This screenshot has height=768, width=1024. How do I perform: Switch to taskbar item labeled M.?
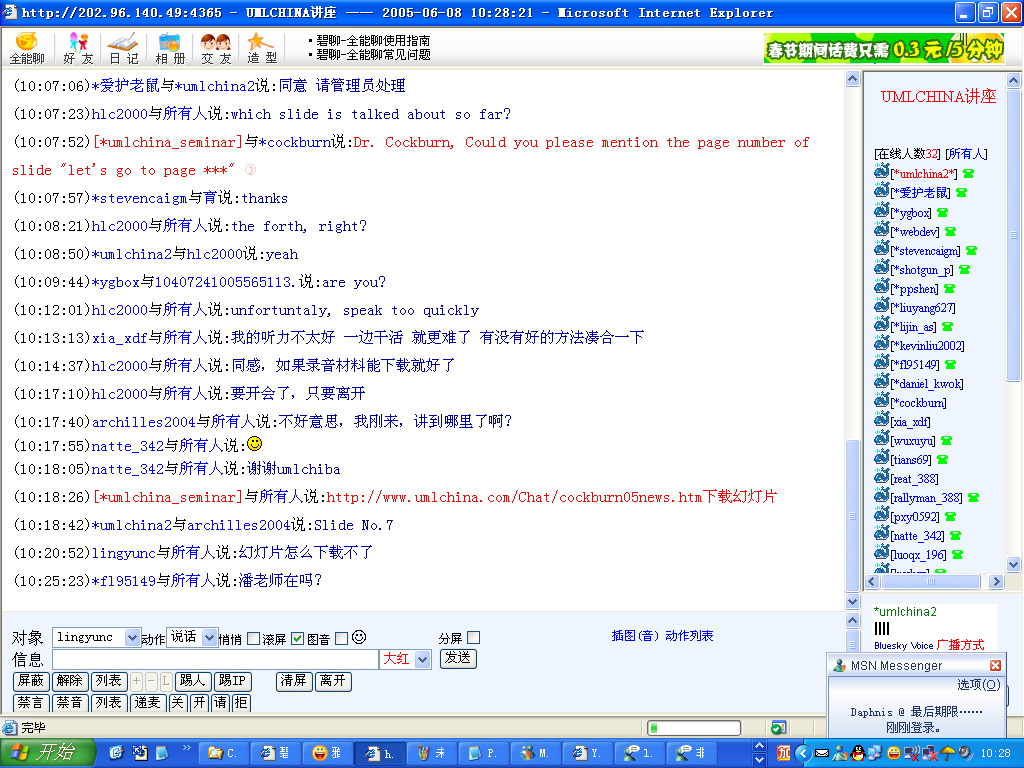point(535,753)
